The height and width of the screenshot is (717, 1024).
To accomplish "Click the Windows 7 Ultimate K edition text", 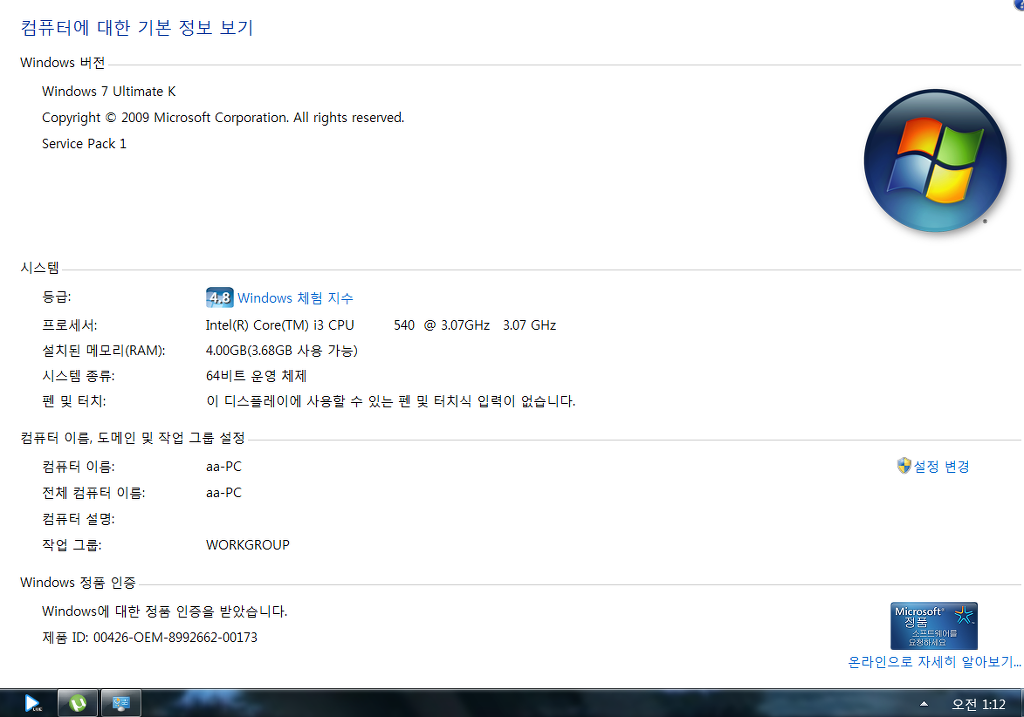I will pos(109,91).
